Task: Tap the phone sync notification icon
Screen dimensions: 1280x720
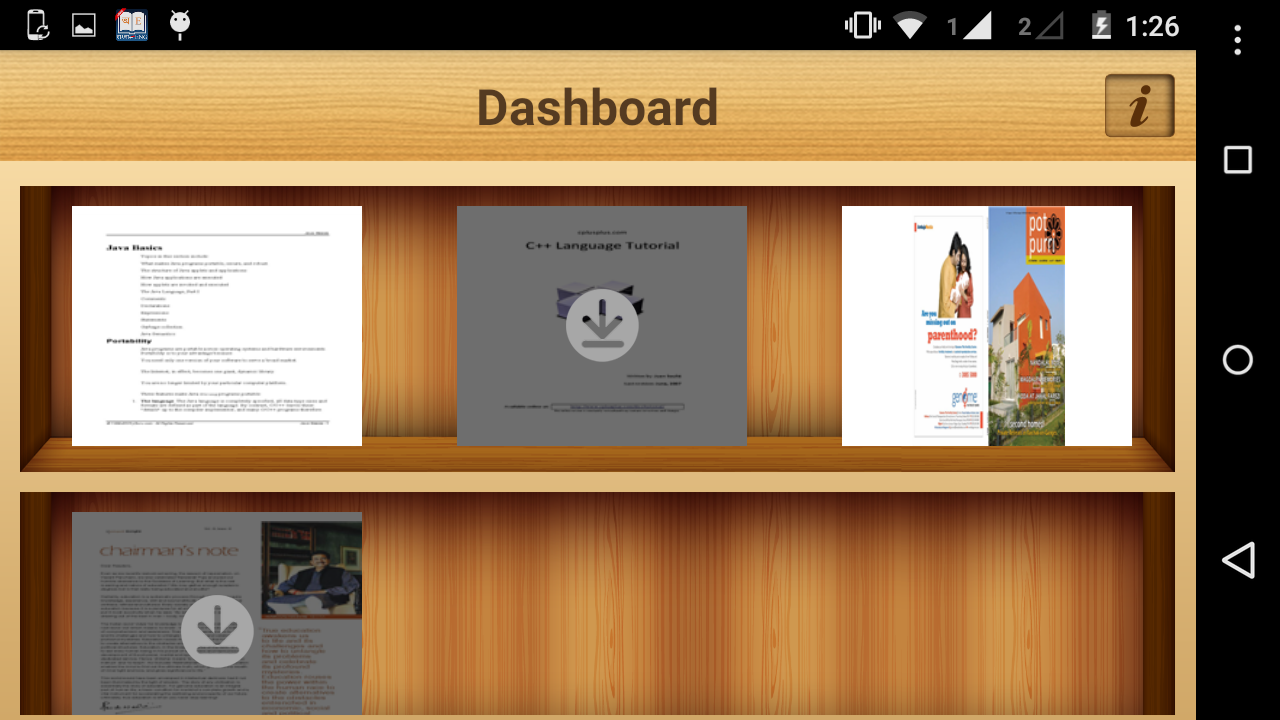Action: tap(37, 25)
